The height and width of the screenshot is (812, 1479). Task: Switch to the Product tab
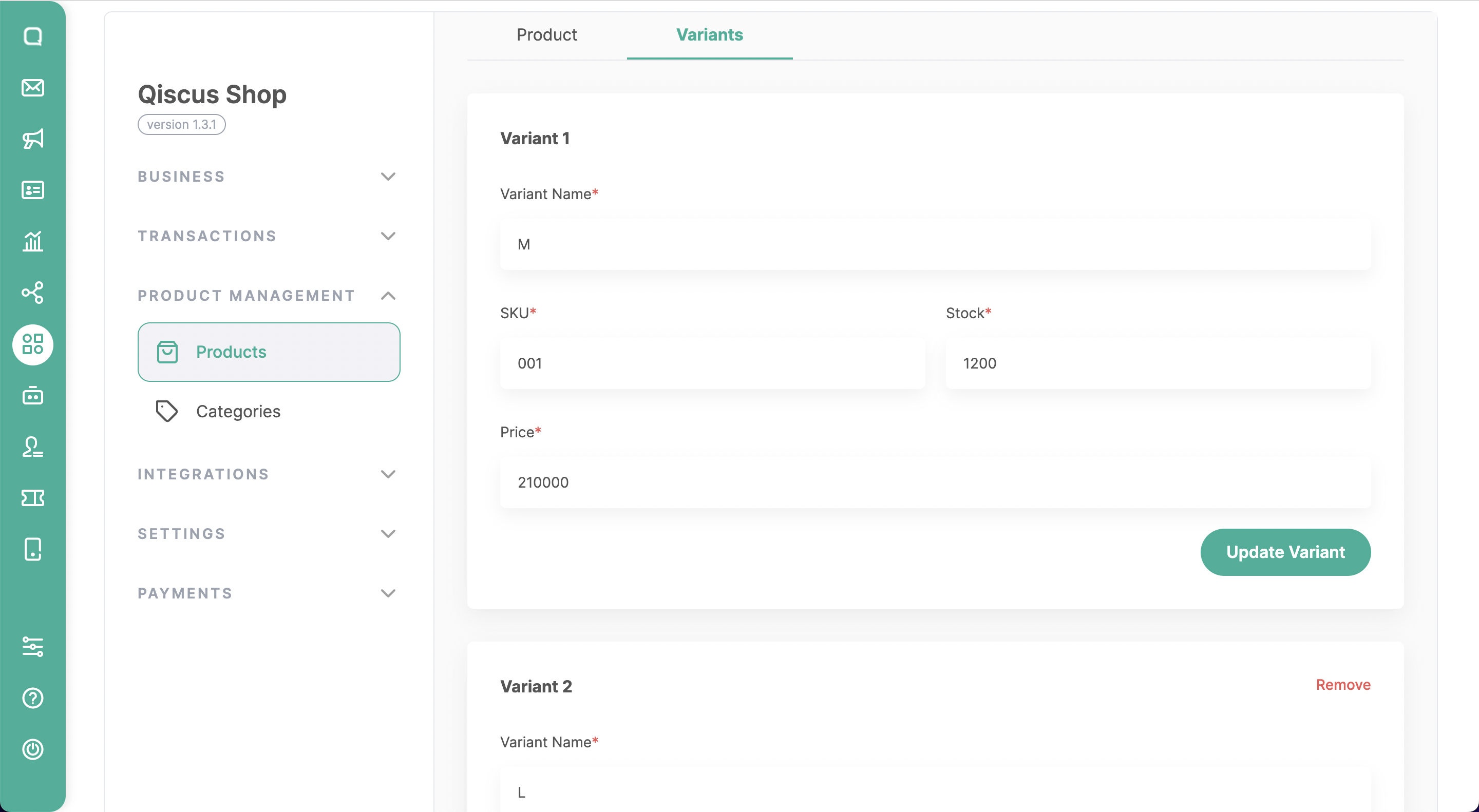point(546,34)
